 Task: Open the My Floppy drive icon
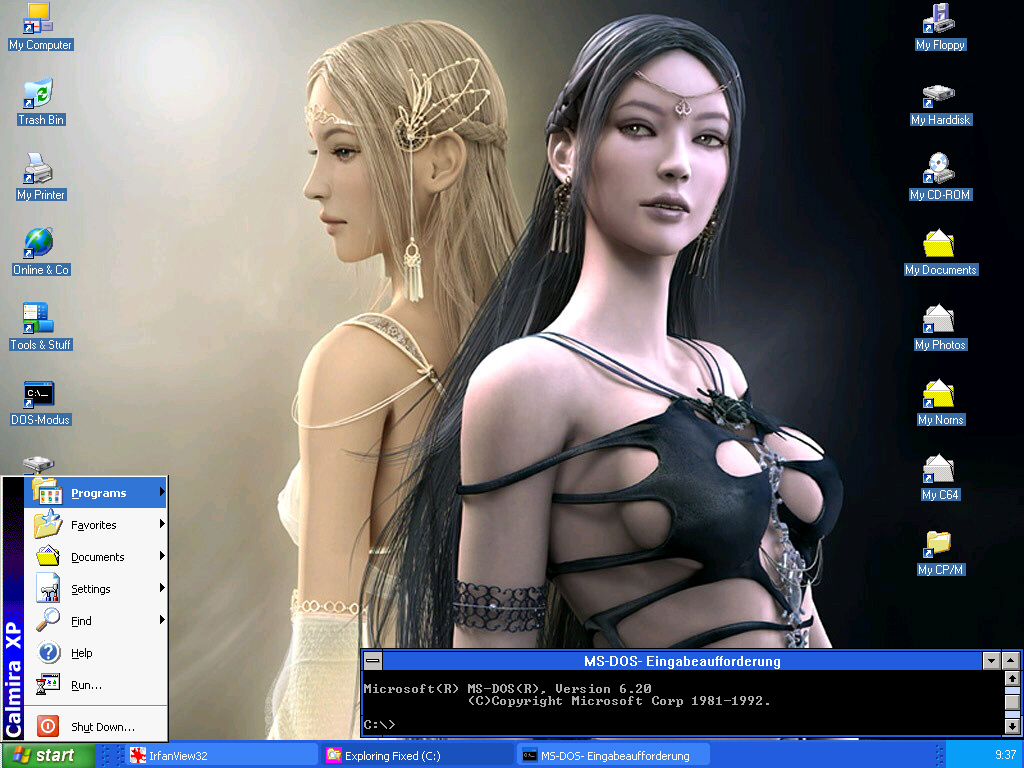click(937, 20)
